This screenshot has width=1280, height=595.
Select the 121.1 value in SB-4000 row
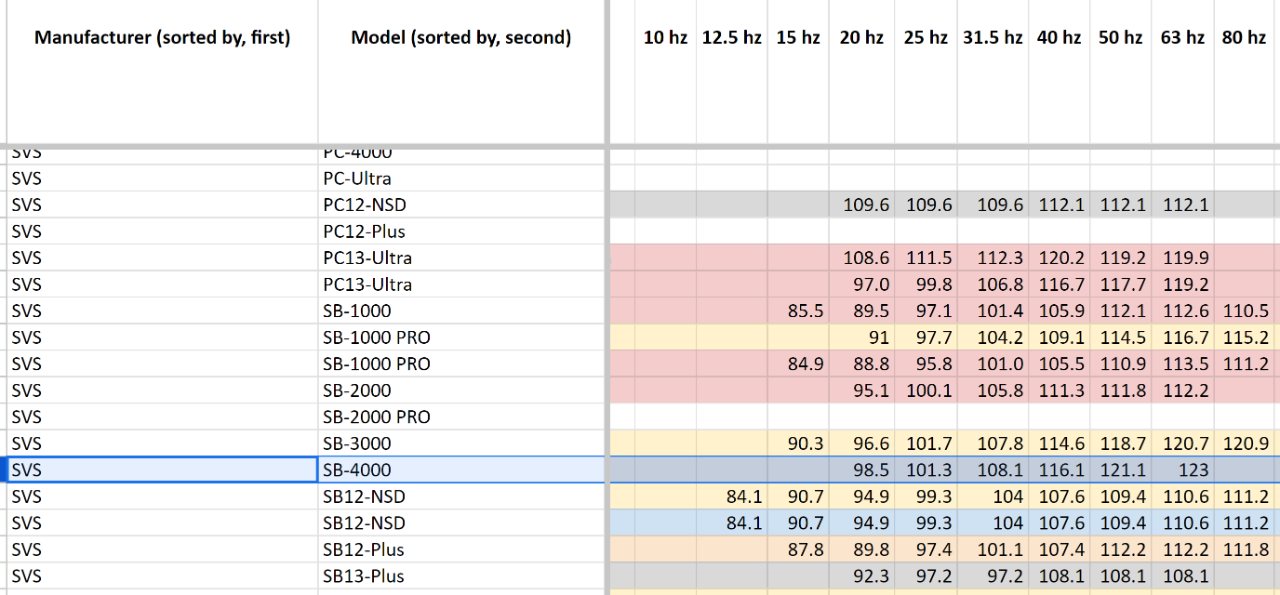click(1120, 470)
